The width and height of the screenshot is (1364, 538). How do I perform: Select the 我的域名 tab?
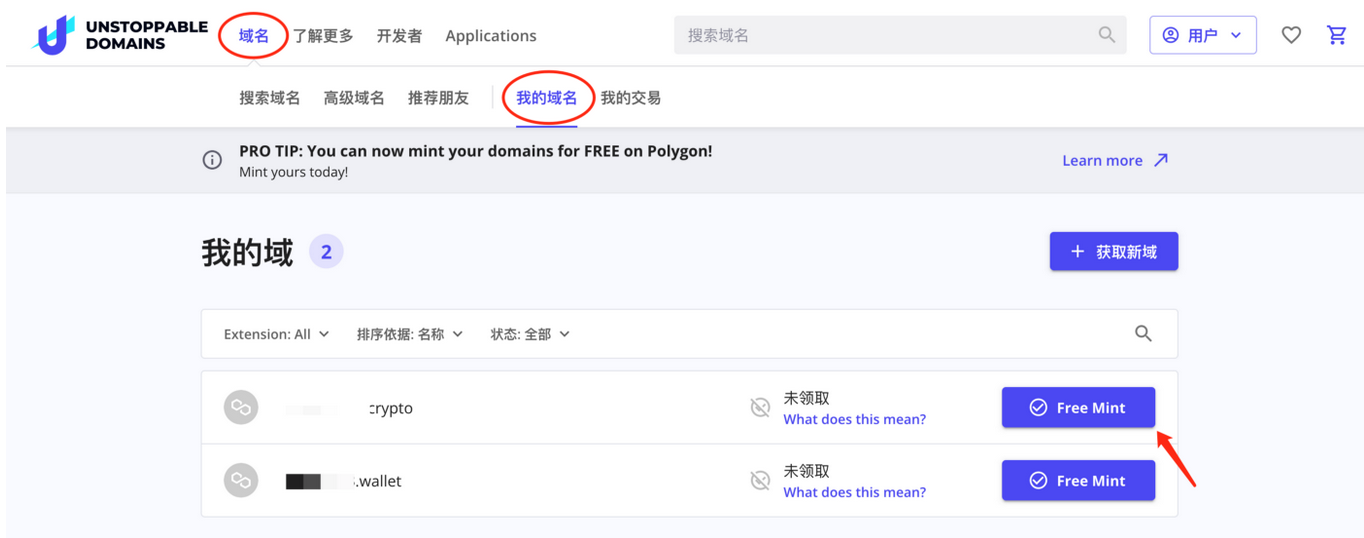(x=547, y=98)
